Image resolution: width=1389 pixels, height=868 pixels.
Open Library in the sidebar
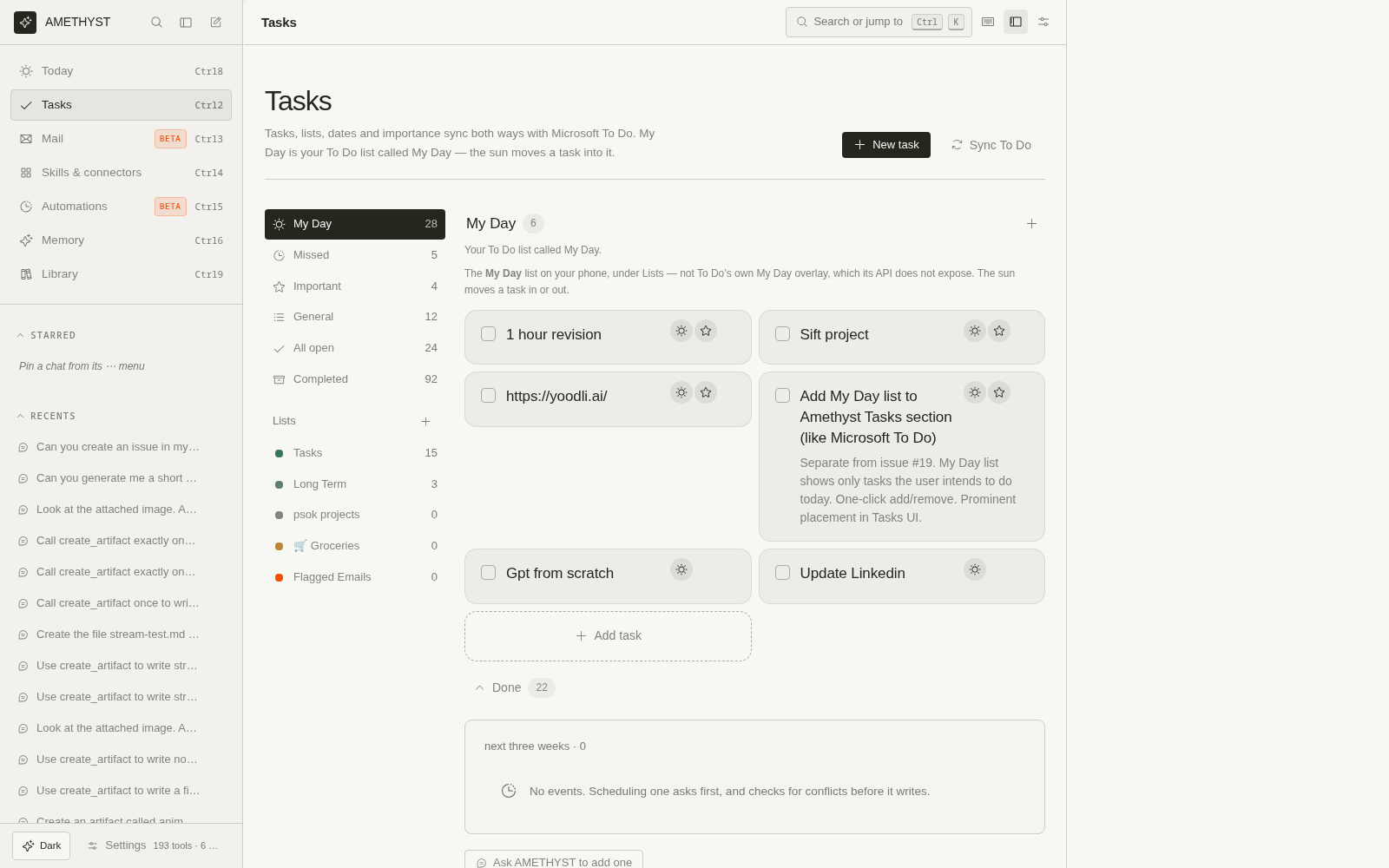click(121, 274)
